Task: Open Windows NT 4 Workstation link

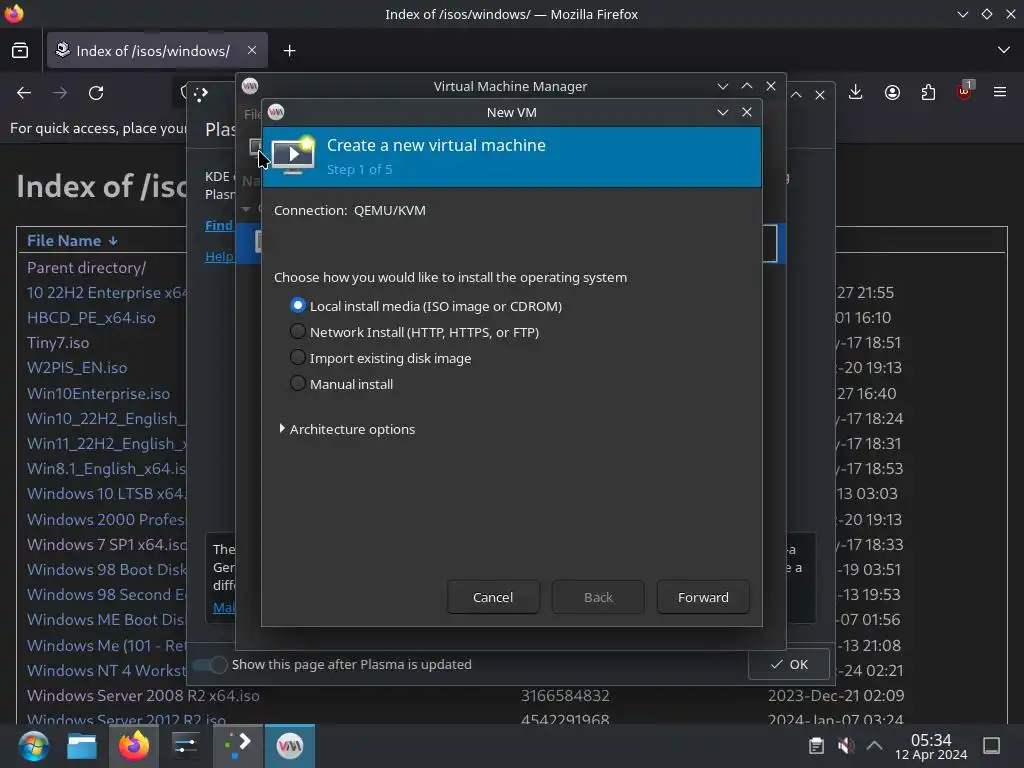Action: pyautogui.click(x=106, y=671)
